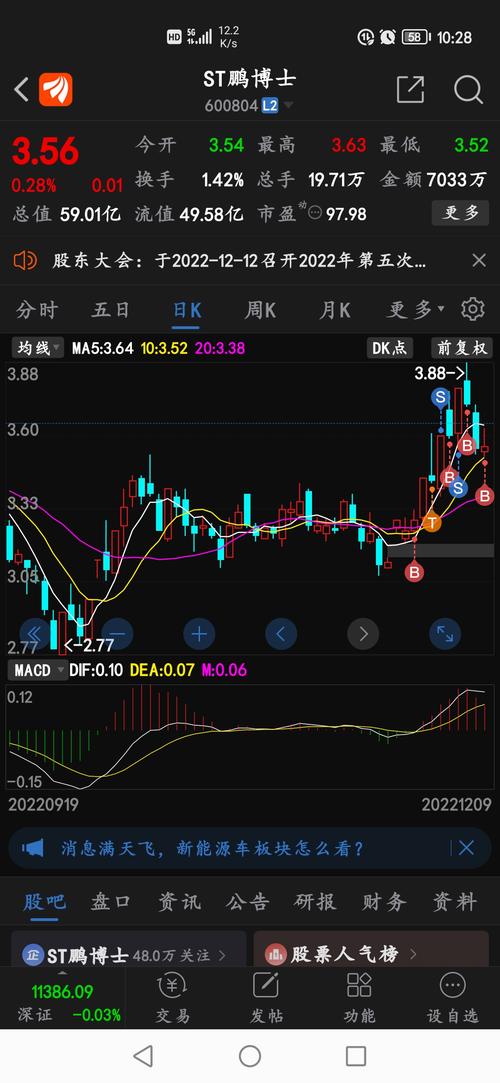
Task: Tap the orange T marker on chart
Action: (432, 522)
